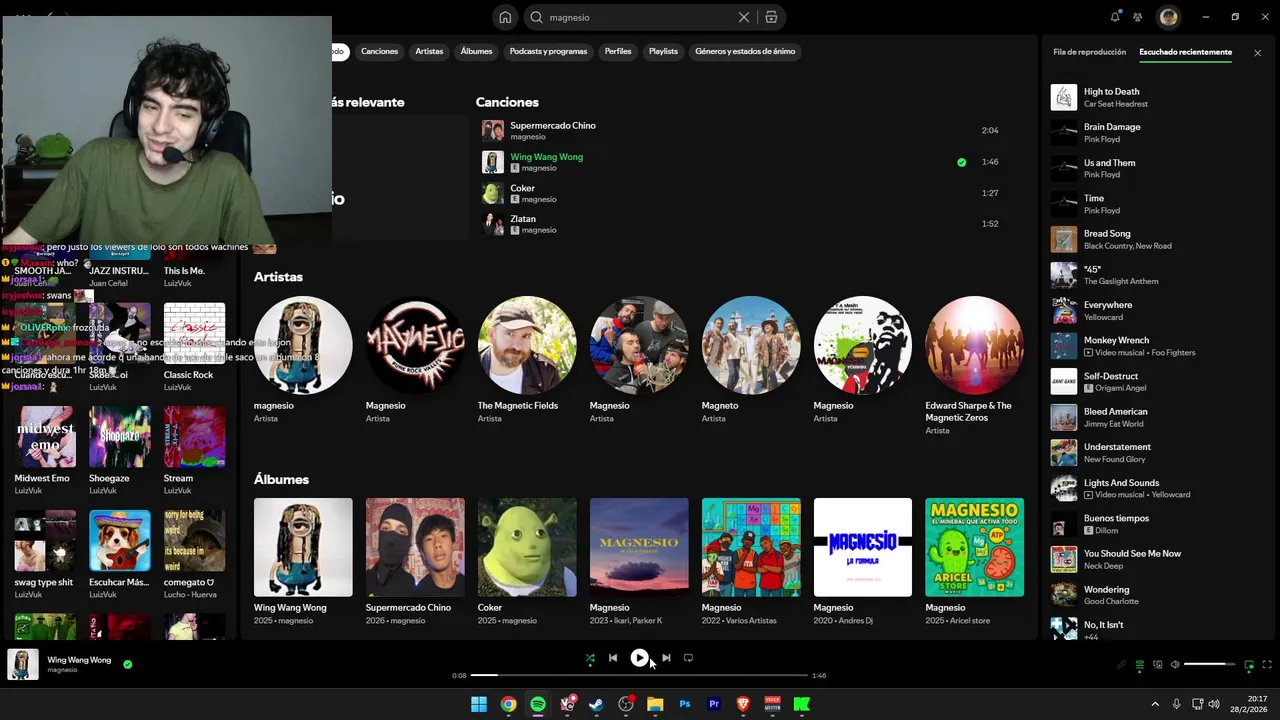The height and width of the screenshot is (720, 1280).
Task: Open Steam from the taskbar
Action: [x=596, y=704]
